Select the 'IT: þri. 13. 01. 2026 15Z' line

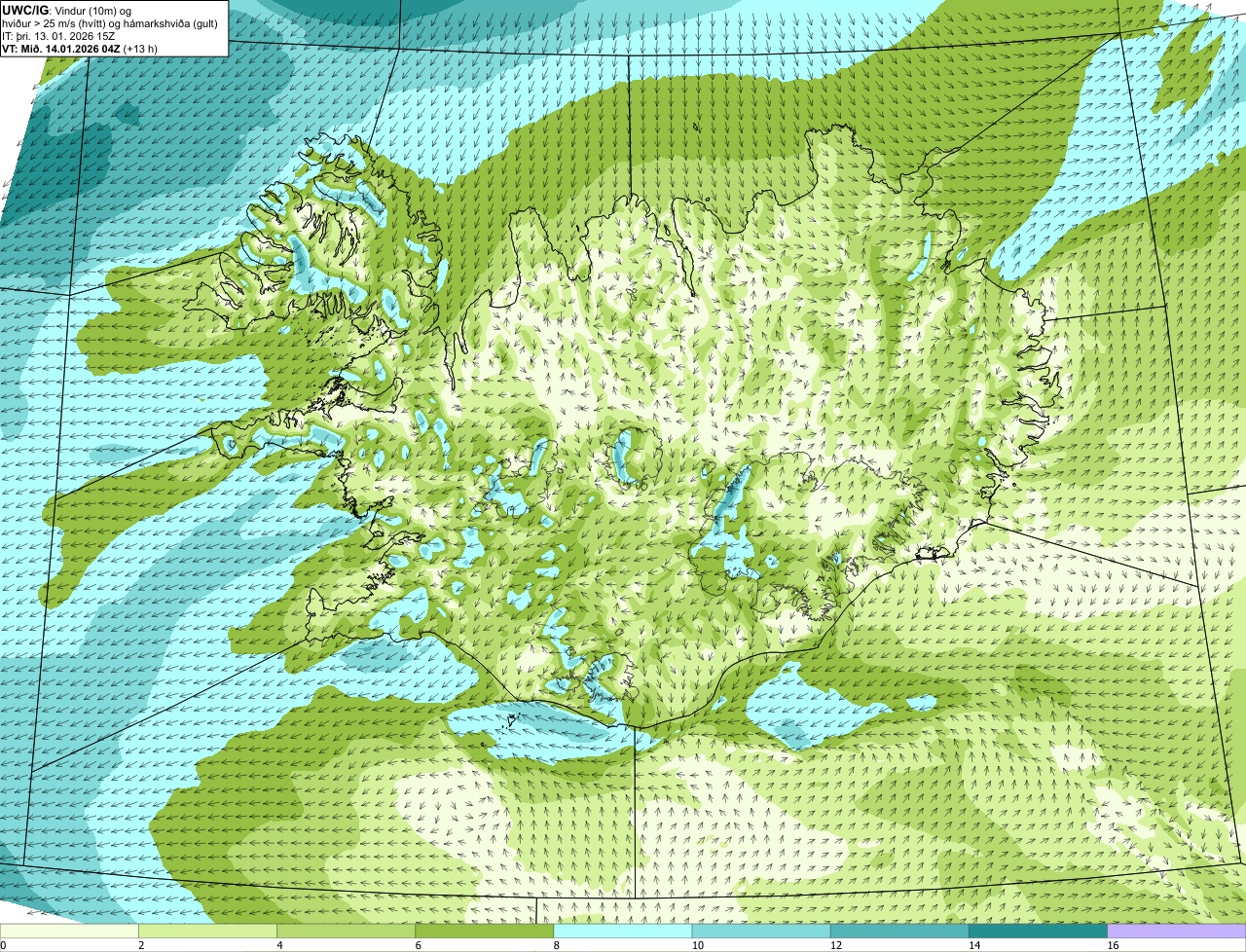pyautogui.click(x=58, y=35)
